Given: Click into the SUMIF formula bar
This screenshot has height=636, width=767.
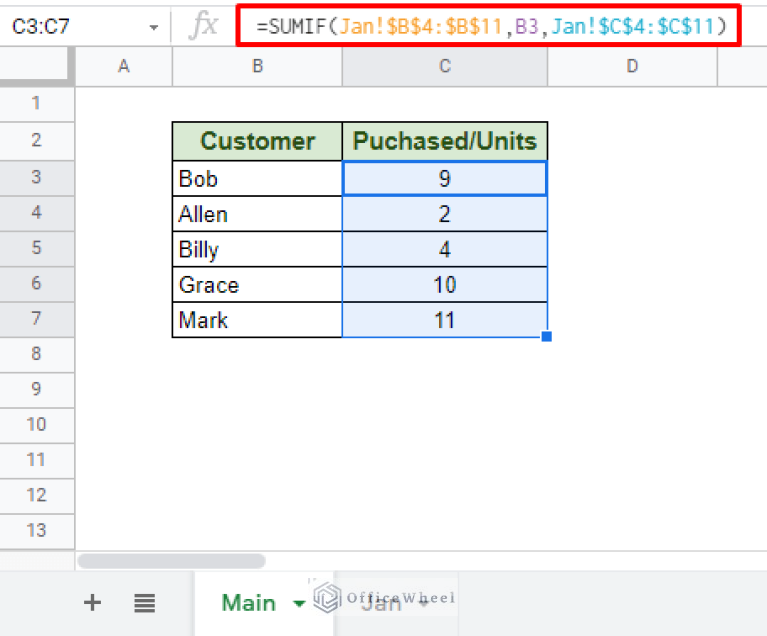Looking at the screenshot, I should pos(489,26).
